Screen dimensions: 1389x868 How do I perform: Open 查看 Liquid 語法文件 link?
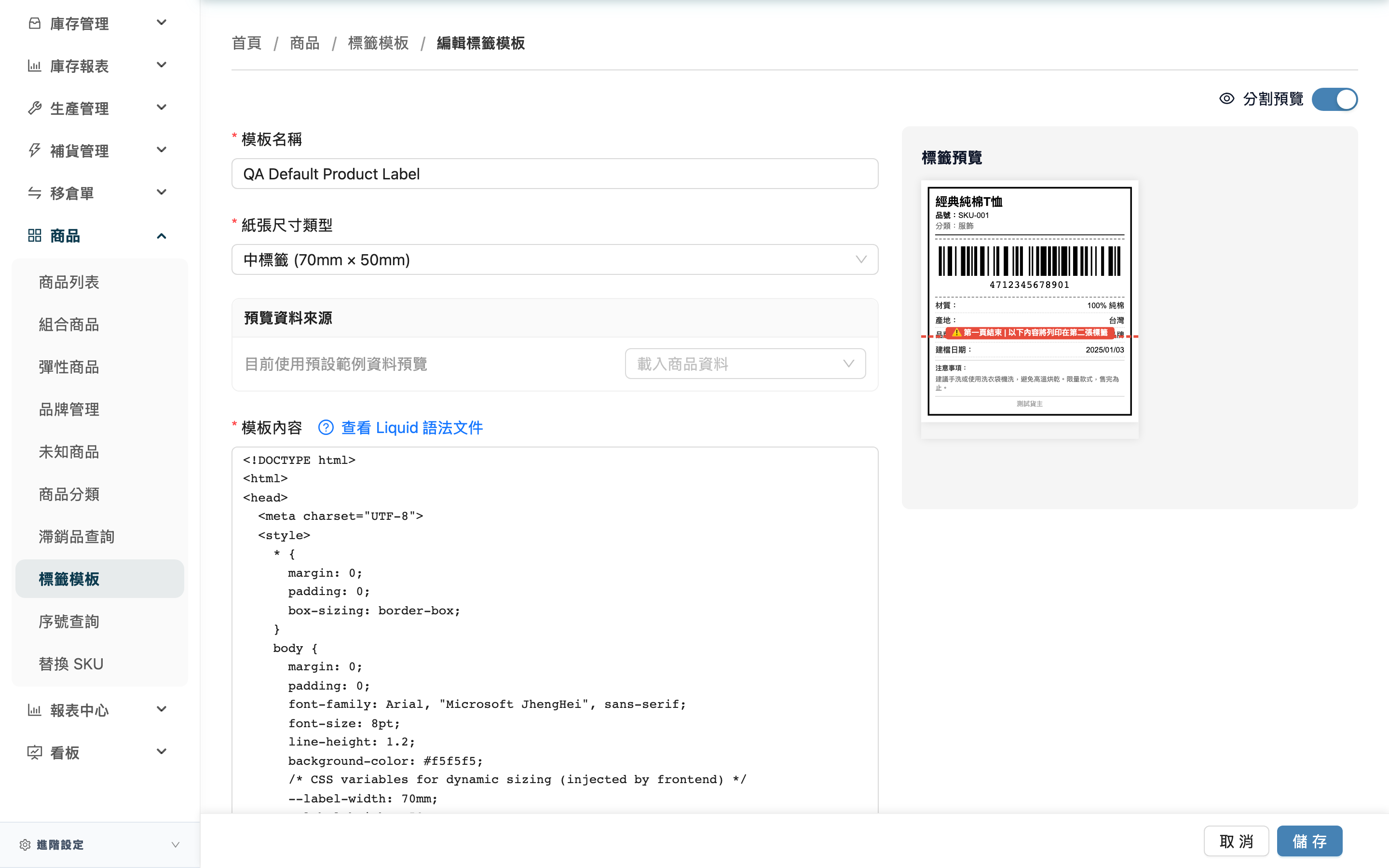[412, 428]
